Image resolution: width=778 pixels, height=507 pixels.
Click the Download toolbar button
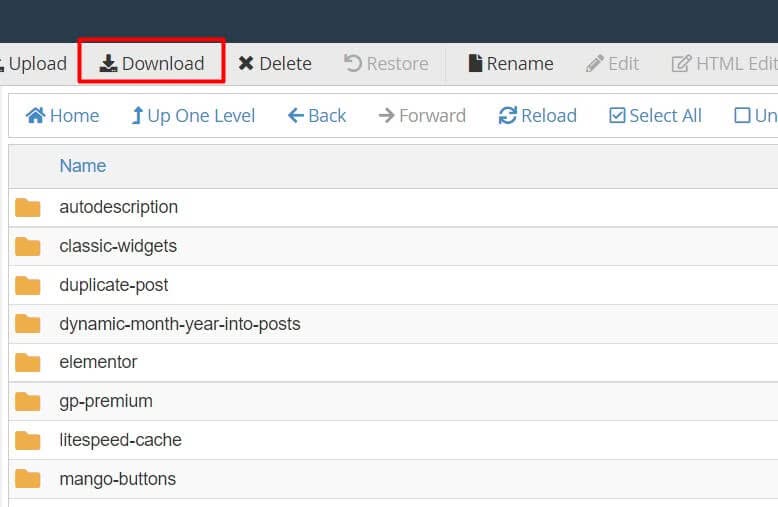[152, 63]
